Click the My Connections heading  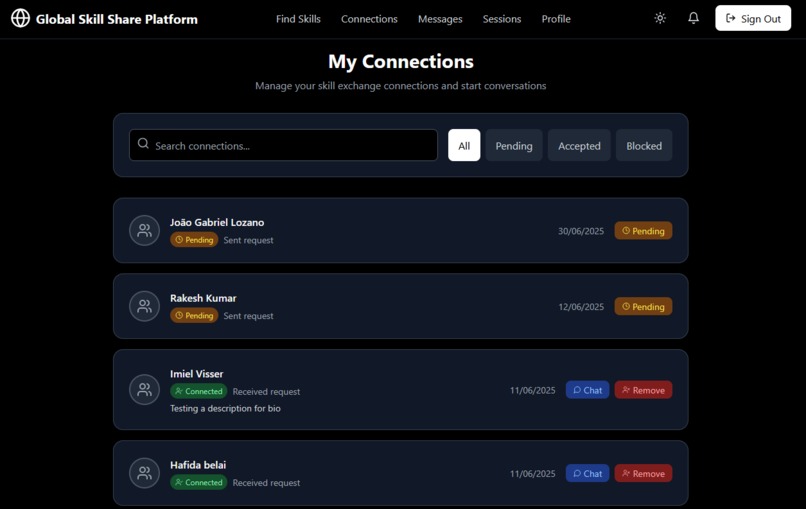pos(401,61)
